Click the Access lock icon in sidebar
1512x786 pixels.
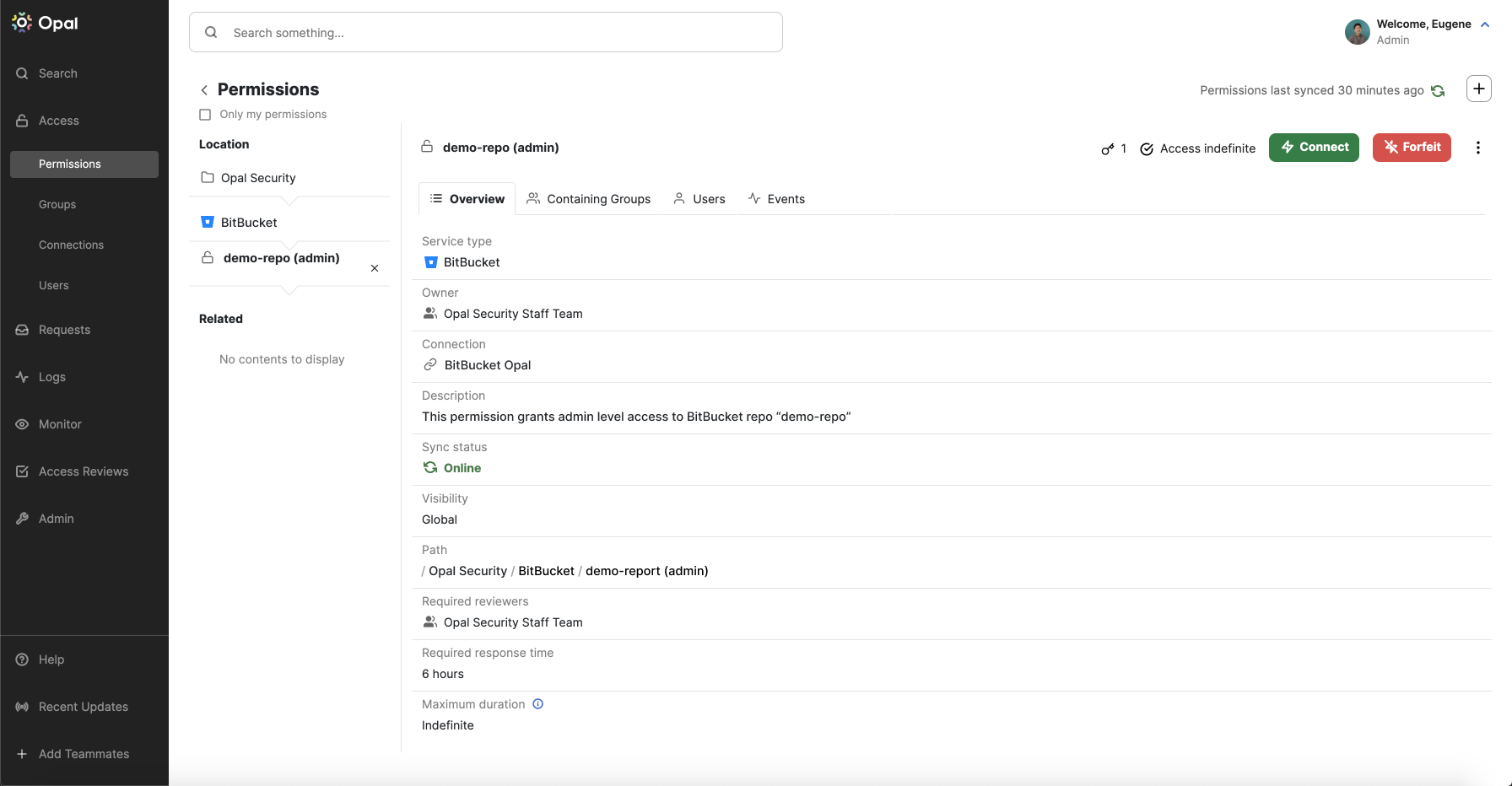click(22, 121)
